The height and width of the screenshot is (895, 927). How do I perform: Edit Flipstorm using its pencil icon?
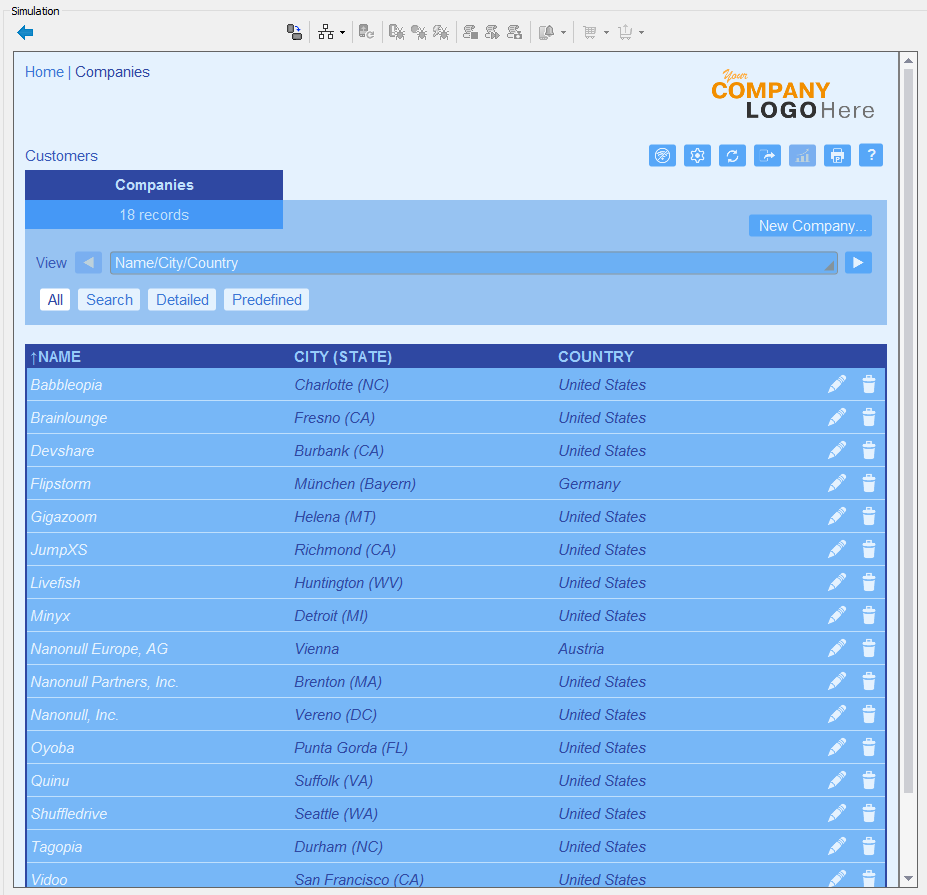click(836, 483)
